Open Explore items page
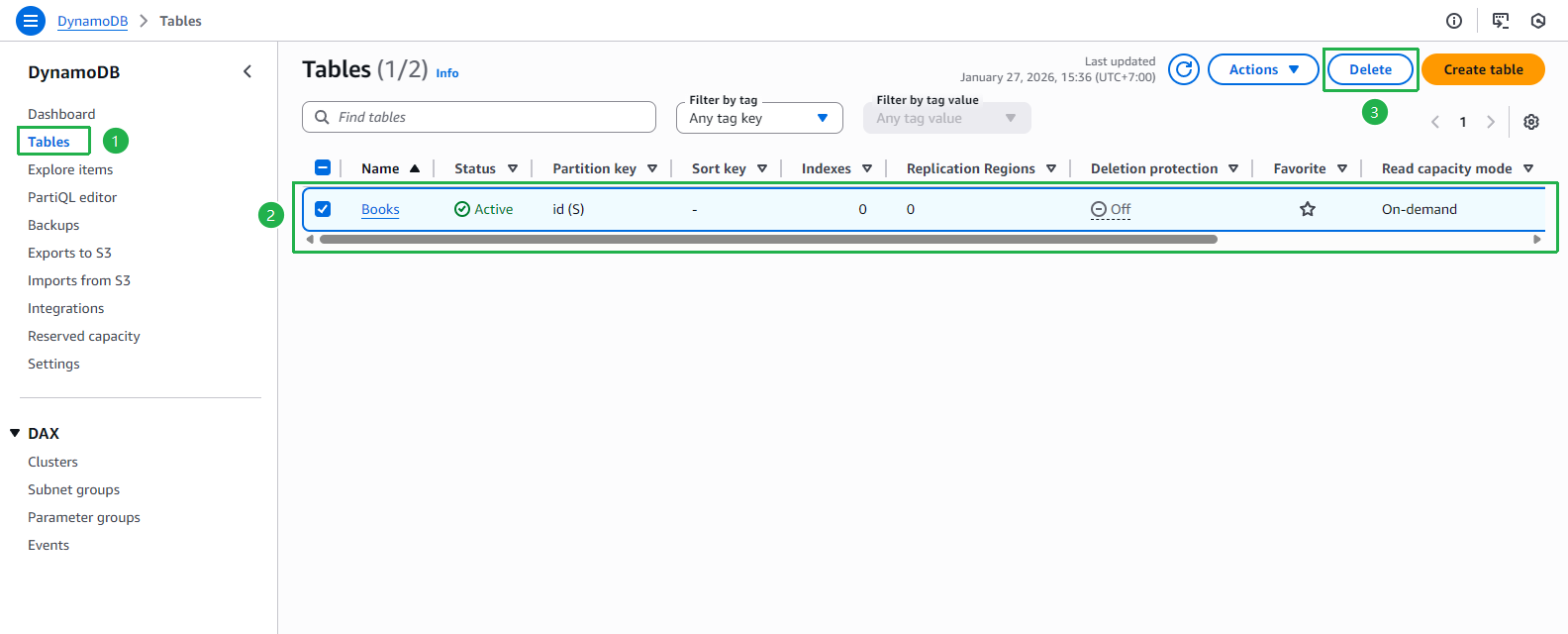The image size is (1568, 634). 70,169
